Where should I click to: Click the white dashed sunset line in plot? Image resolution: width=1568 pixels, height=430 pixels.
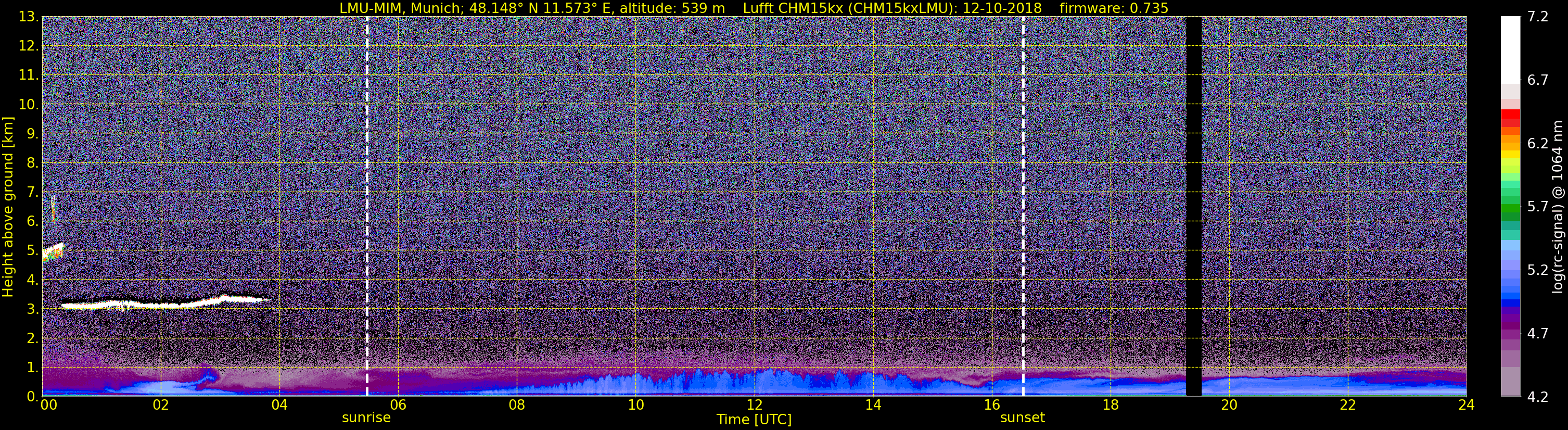pos(1023,207)
